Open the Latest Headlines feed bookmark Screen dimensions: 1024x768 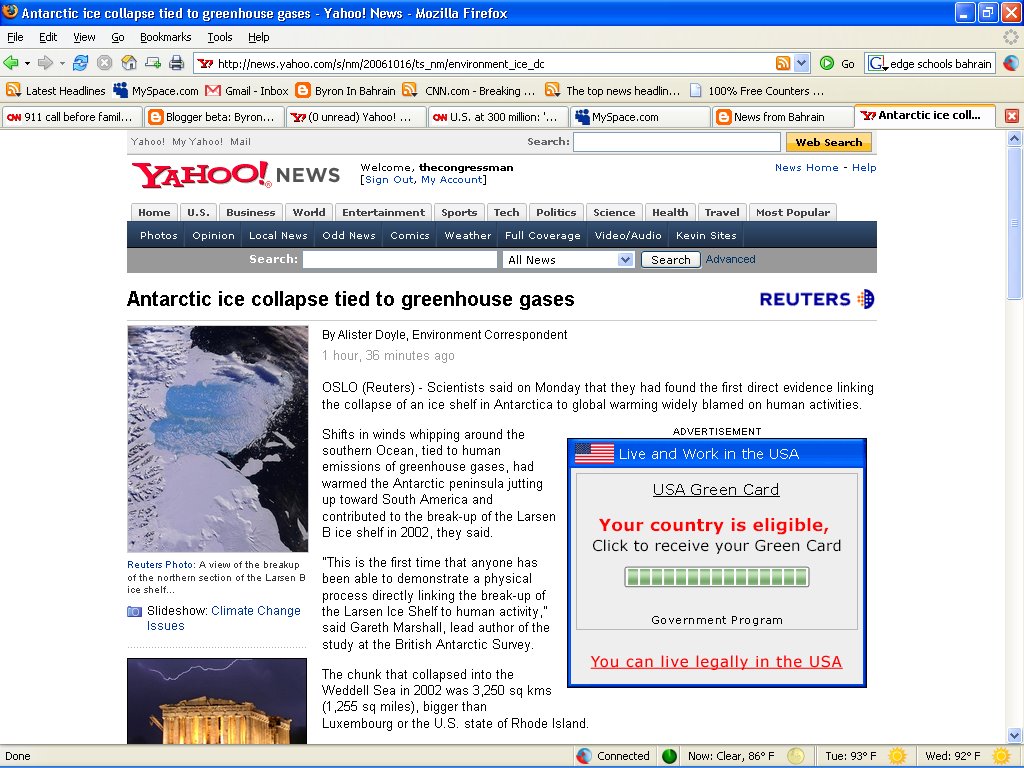pos(56,91)
